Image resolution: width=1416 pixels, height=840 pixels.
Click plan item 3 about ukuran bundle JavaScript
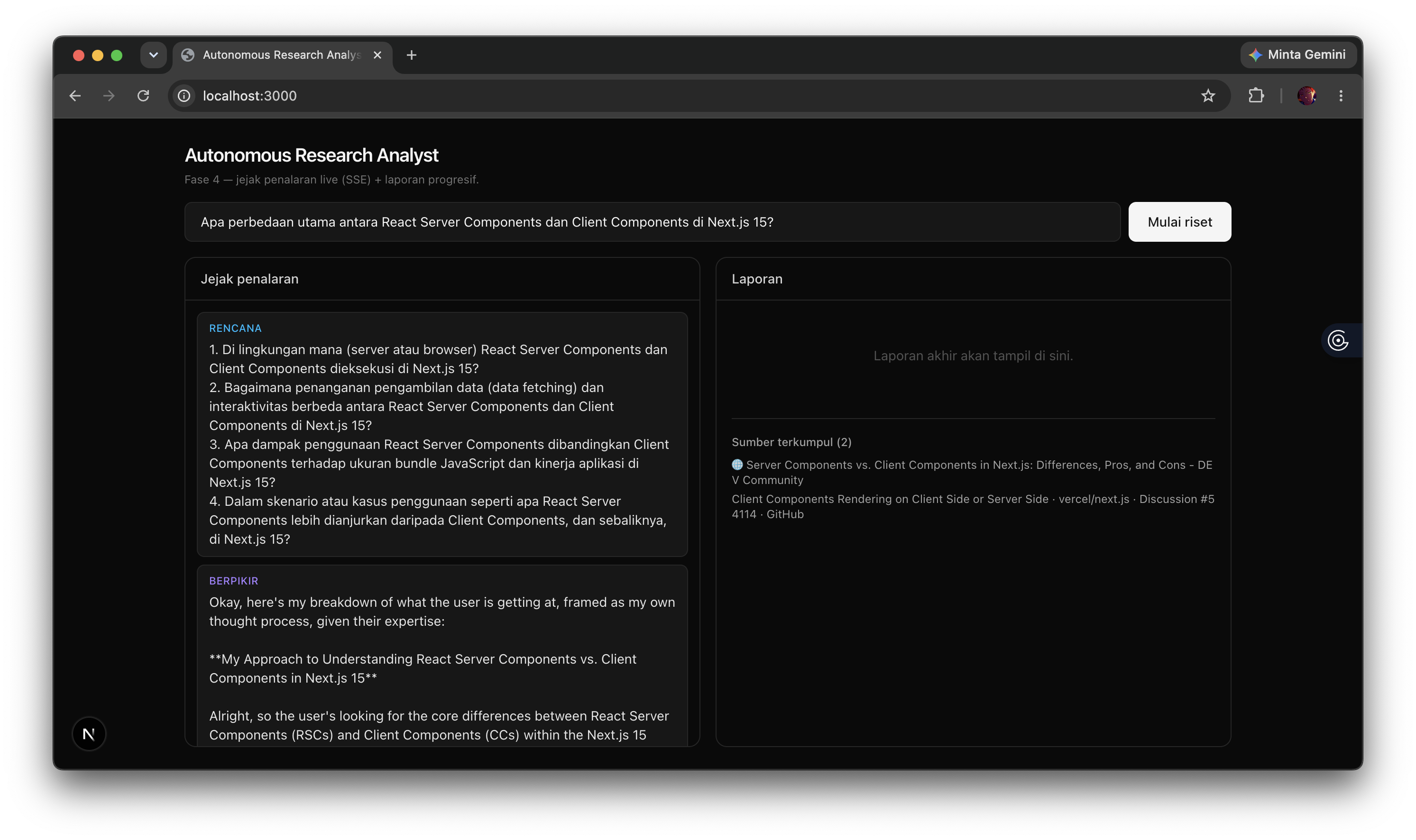(x=439, y=463)
